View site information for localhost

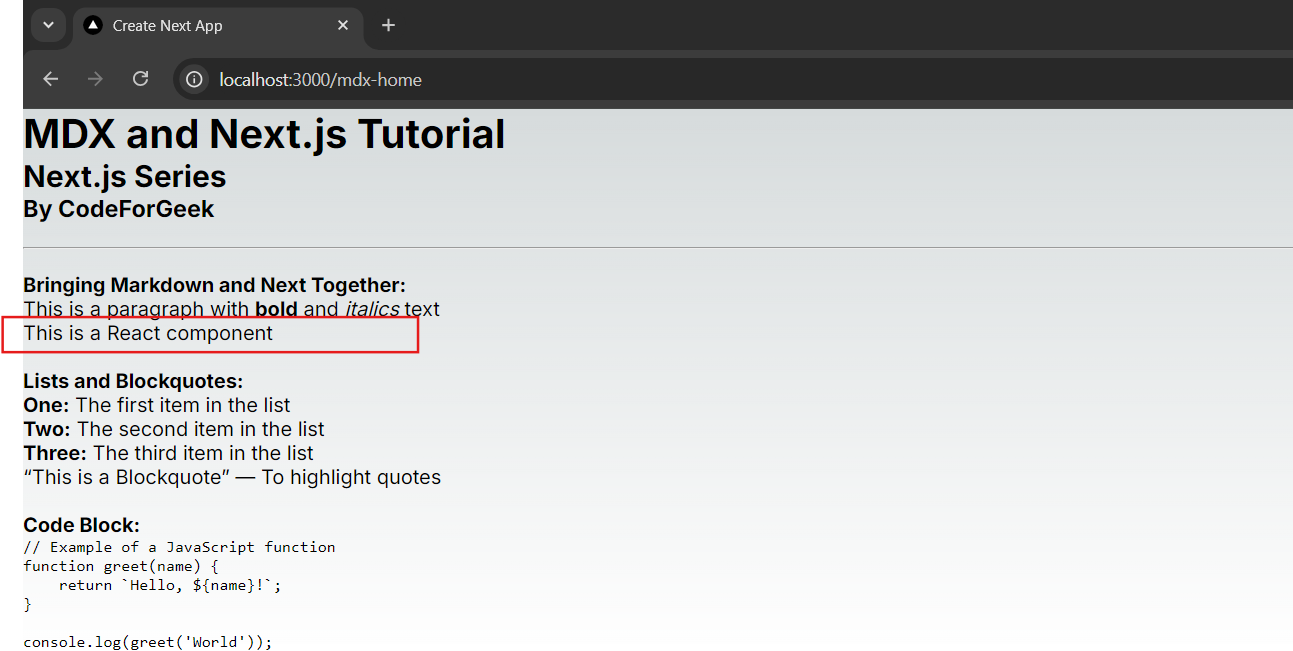[195, 79]
